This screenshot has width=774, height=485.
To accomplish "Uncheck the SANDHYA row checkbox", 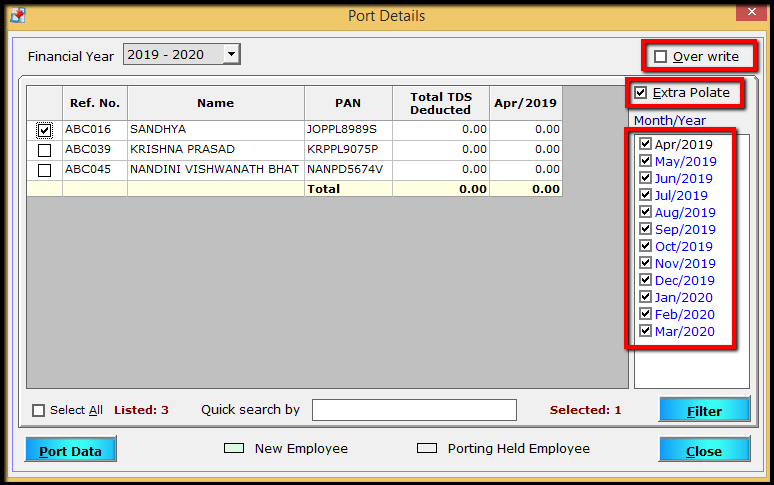I will [x=44, y=130].
